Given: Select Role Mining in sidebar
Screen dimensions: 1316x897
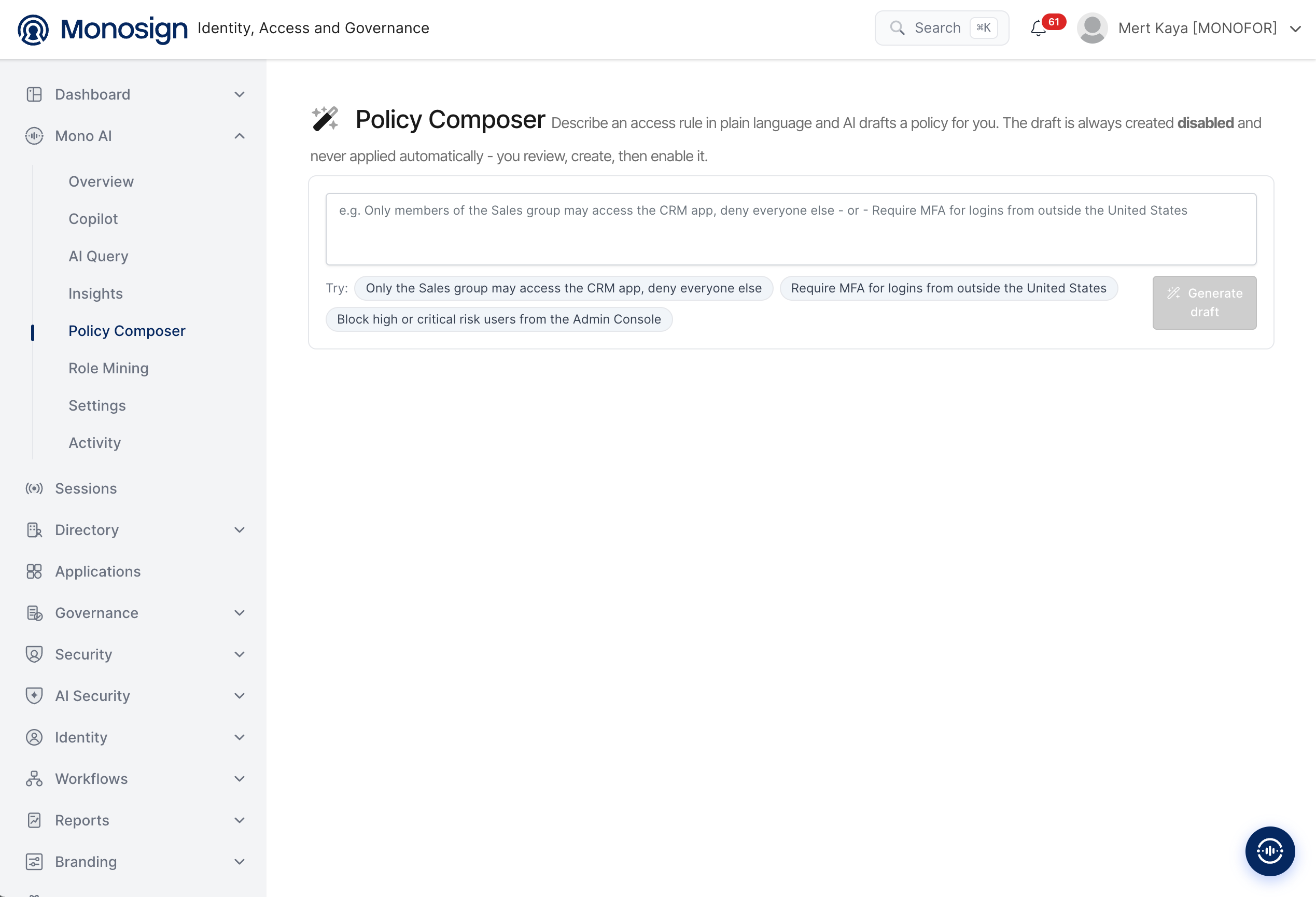Looking at the screenshot, I should [x=108, y=368].
